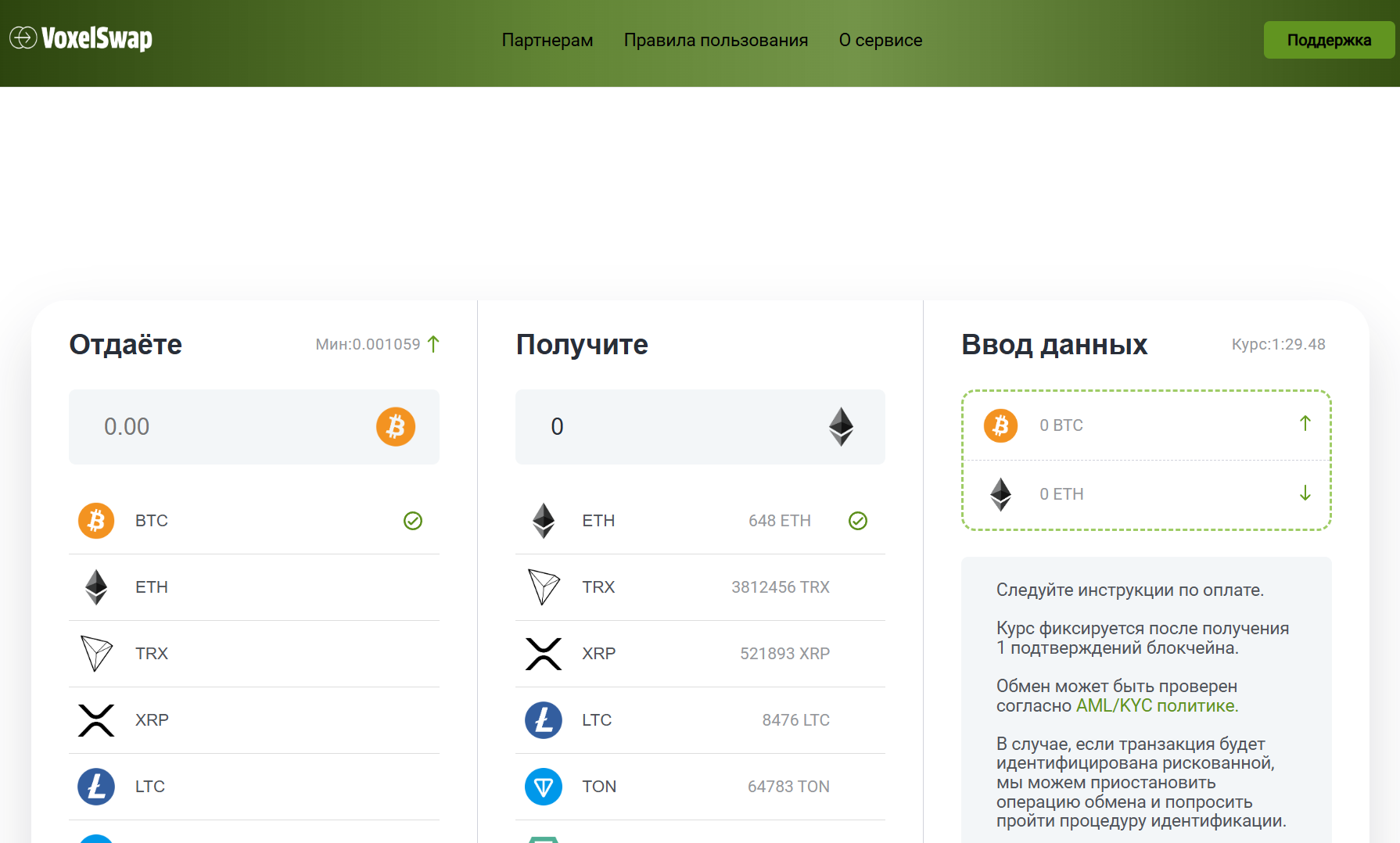Select the LTC icon in the Отдаёте list
1400x843 pixels.
click(96, 787)
